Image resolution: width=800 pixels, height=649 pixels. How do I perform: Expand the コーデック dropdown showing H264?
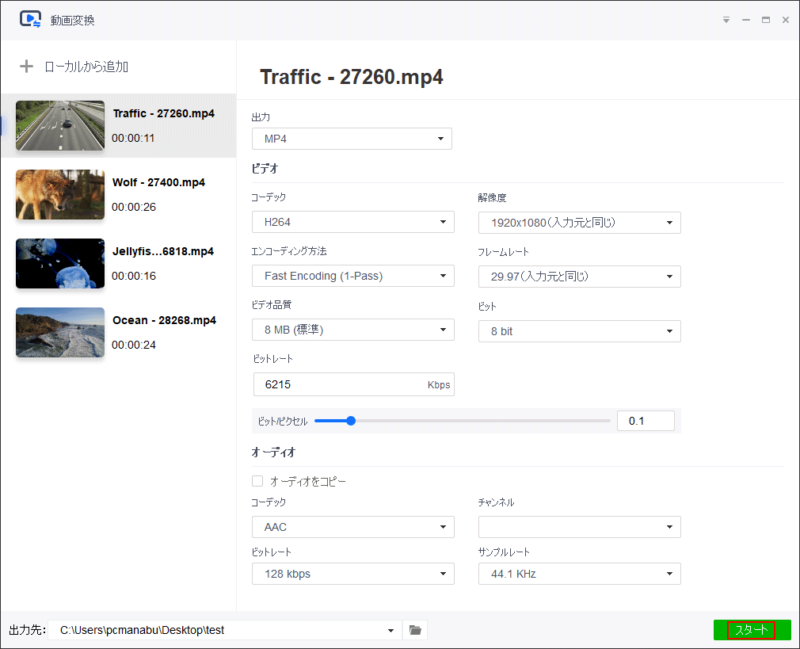click(351, 222)
